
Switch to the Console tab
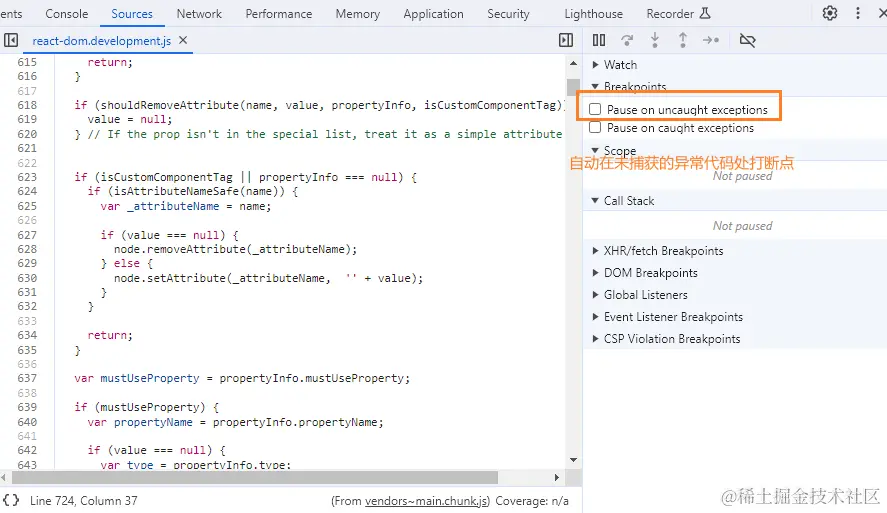pyautogui.click(x=66, y=14)
